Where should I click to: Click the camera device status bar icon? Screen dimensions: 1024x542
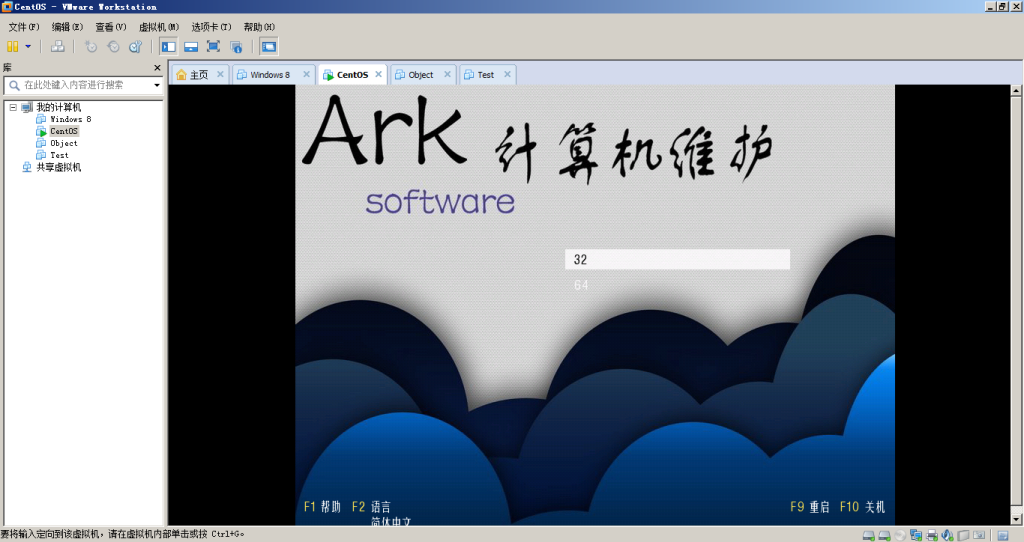tap(979, 535)
